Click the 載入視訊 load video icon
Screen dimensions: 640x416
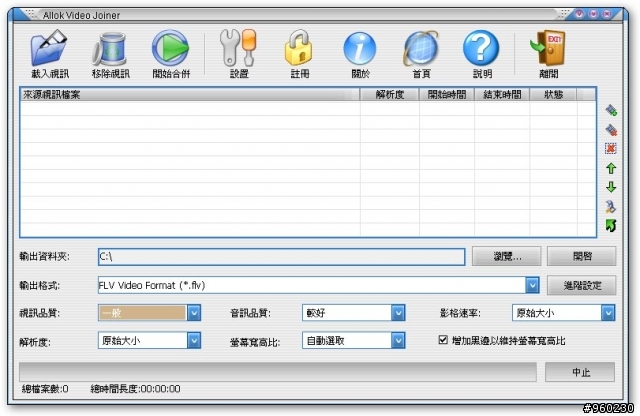pos(49,48)
